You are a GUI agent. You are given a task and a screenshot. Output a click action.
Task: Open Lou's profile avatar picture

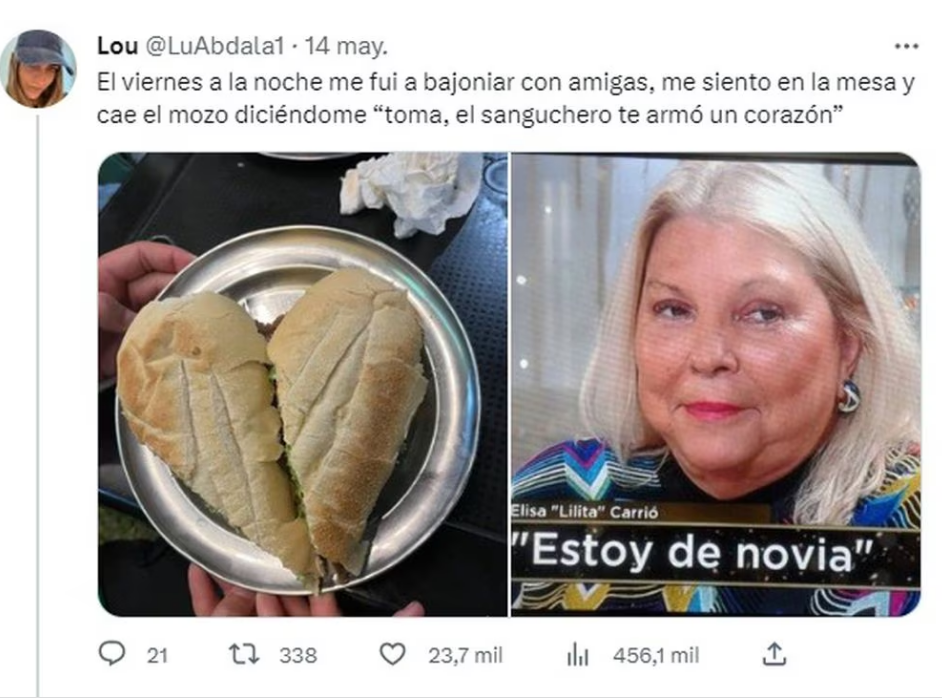38,68
